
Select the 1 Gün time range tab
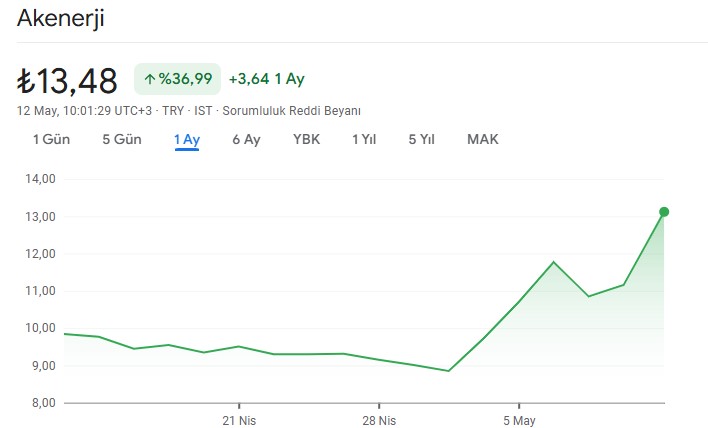point(51,140)
